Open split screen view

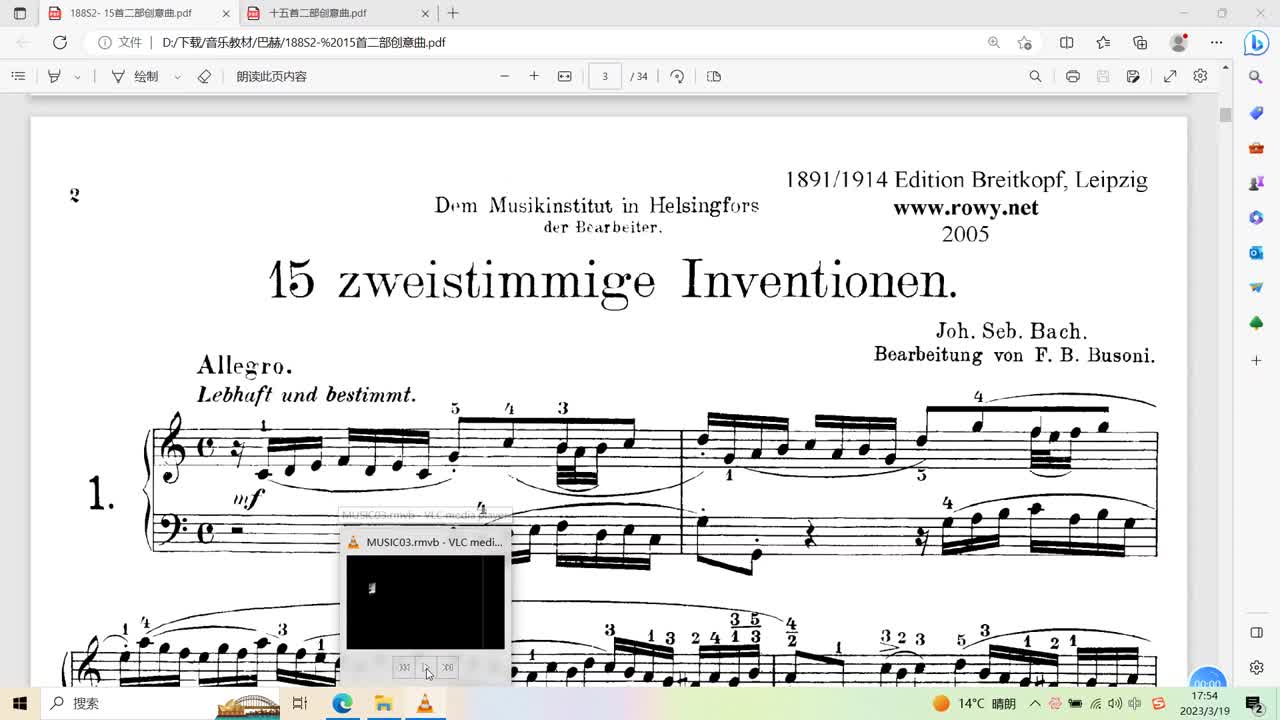1066,42
